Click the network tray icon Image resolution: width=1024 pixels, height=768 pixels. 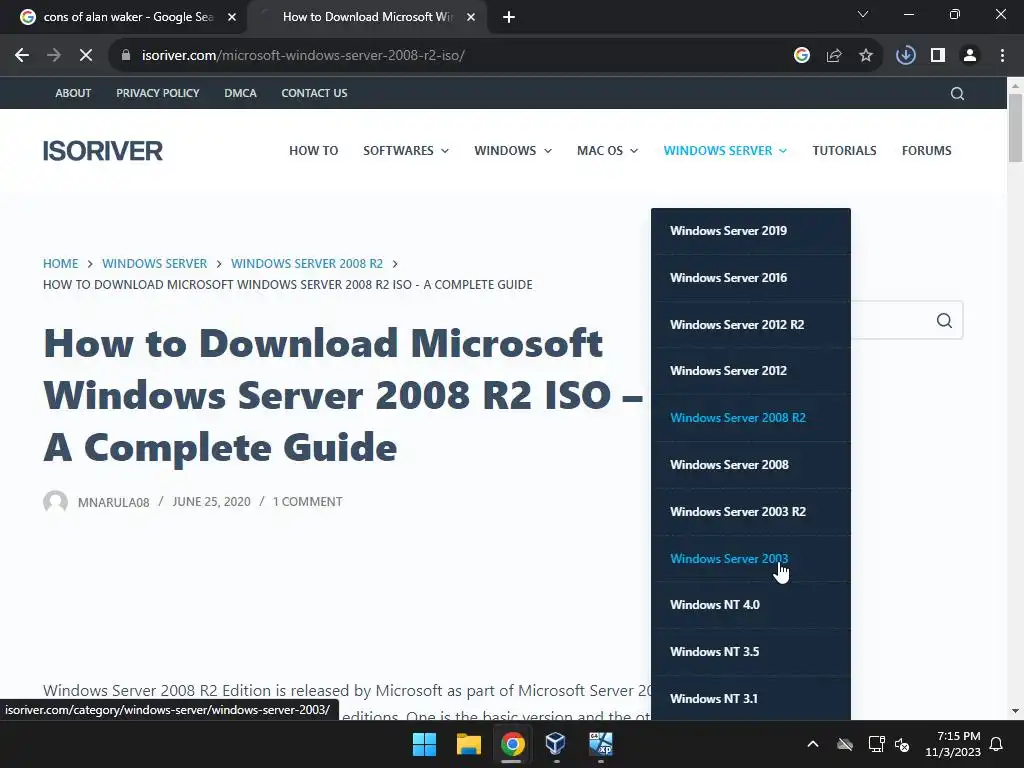click(876, 744)
